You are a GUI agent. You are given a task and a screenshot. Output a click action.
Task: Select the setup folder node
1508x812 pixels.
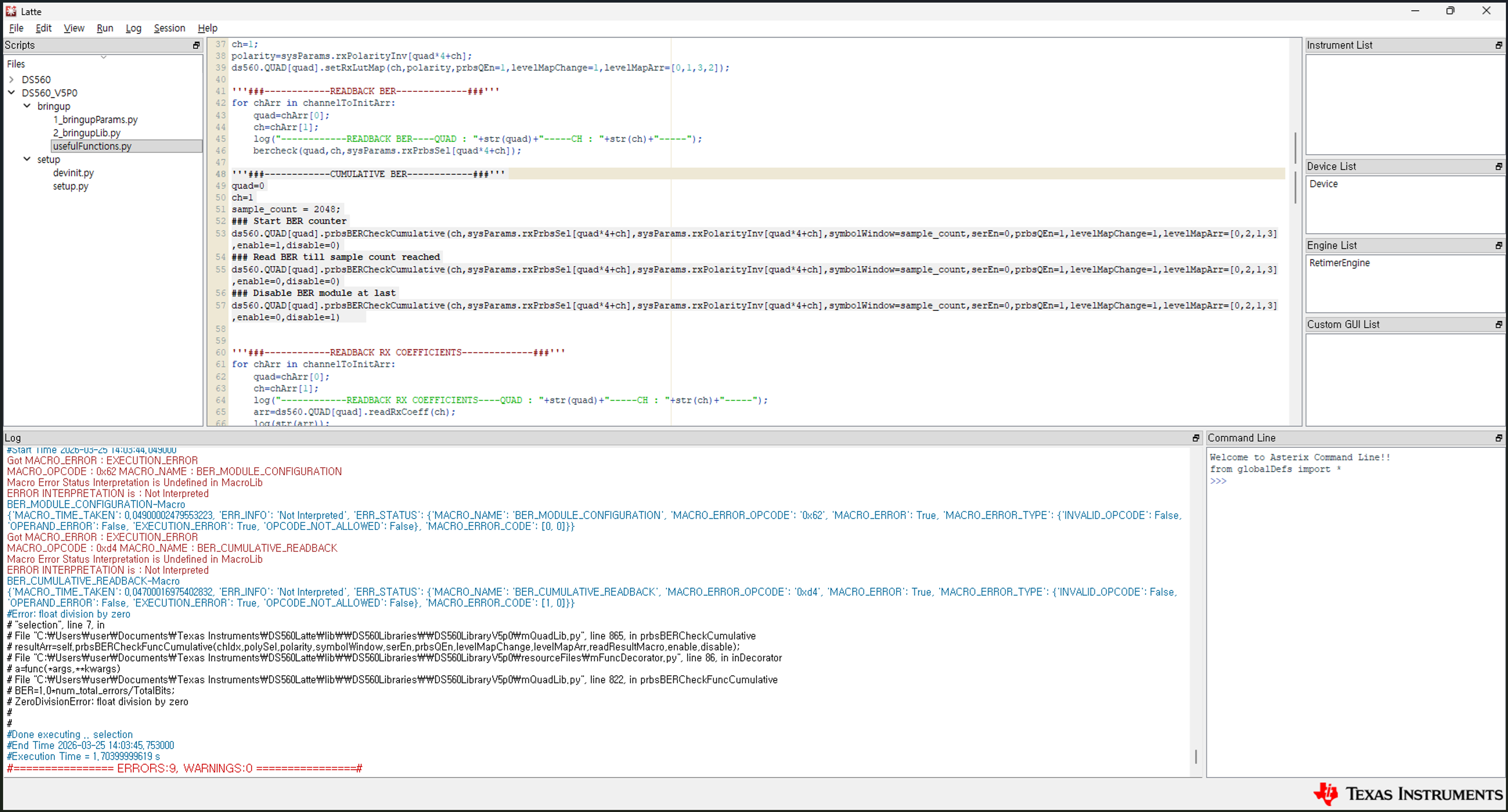pyautogui.click(x=49, y=160)
